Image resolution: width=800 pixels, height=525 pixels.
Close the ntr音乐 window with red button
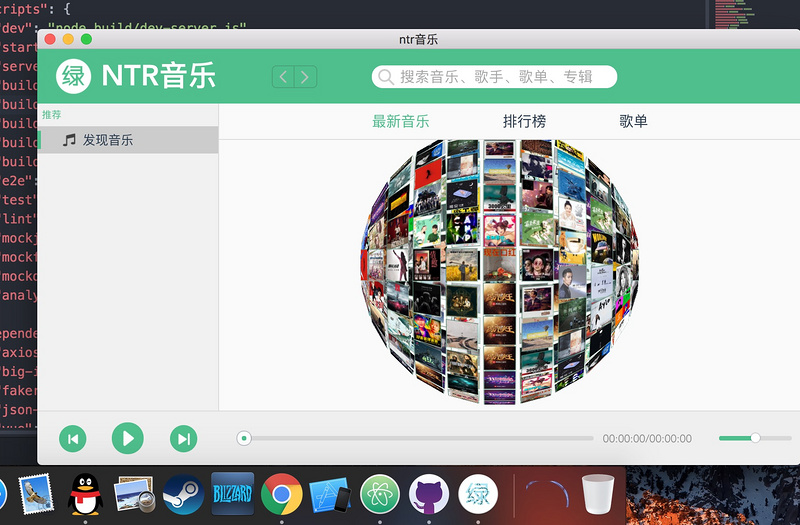tap(50, 39)
